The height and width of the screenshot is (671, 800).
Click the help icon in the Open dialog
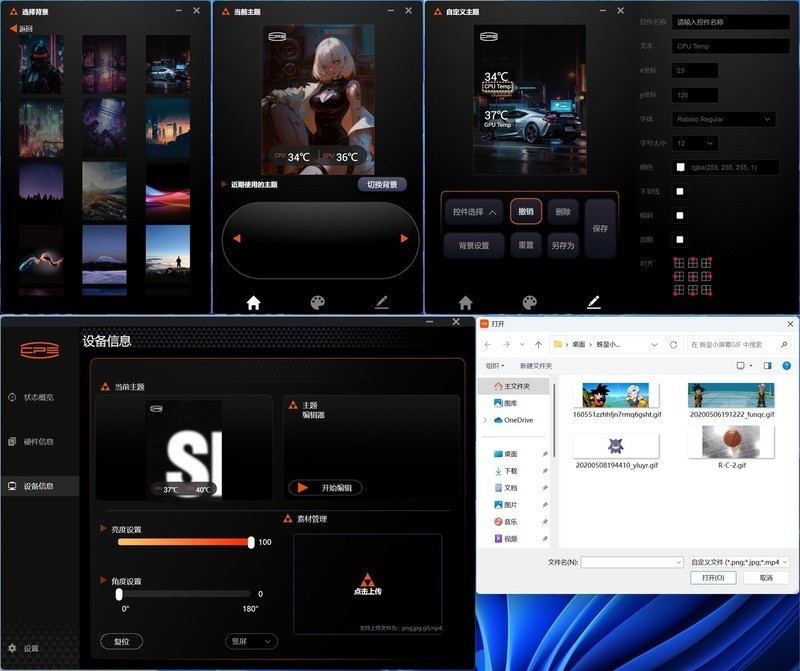point(785,365)
